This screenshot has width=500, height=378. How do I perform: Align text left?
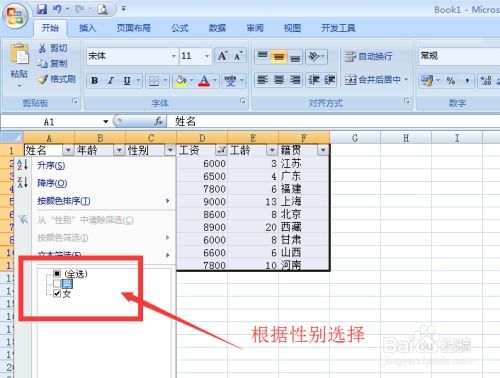coord(263,80)
